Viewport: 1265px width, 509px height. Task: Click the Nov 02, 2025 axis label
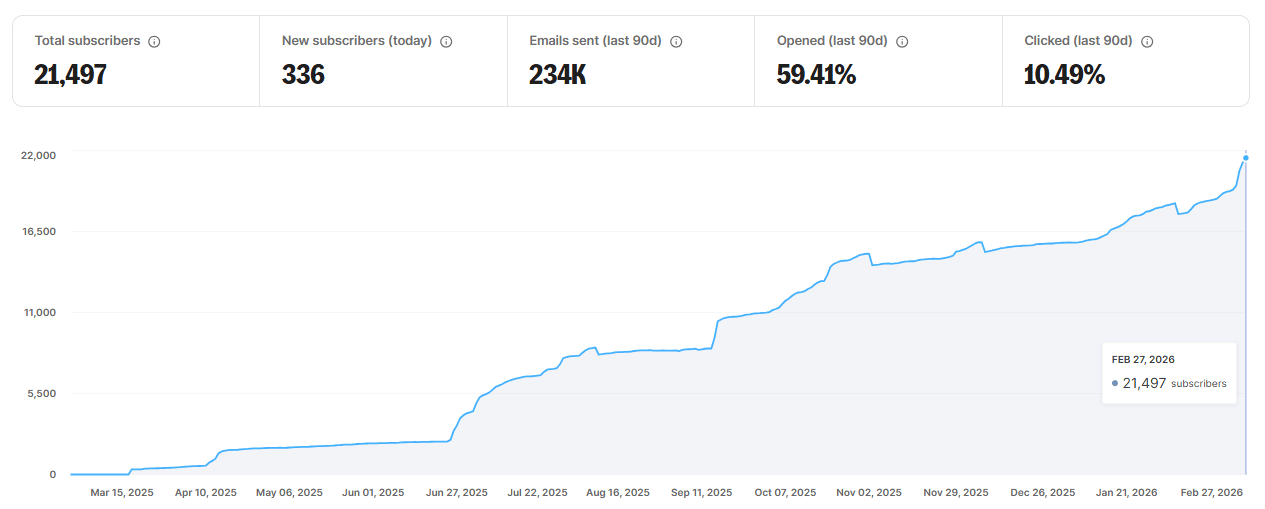[869, 492]
